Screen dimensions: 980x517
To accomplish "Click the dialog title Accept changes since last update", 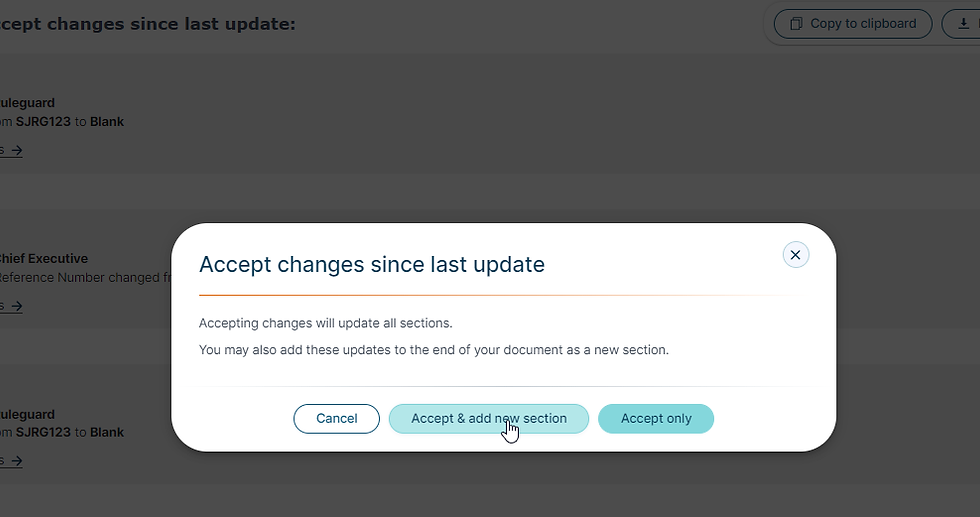I will (x=372, y=264).
